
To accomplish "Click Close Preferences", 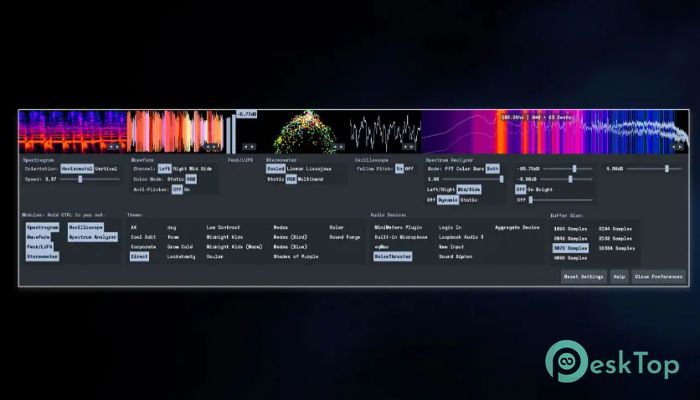I will point(658,277).
